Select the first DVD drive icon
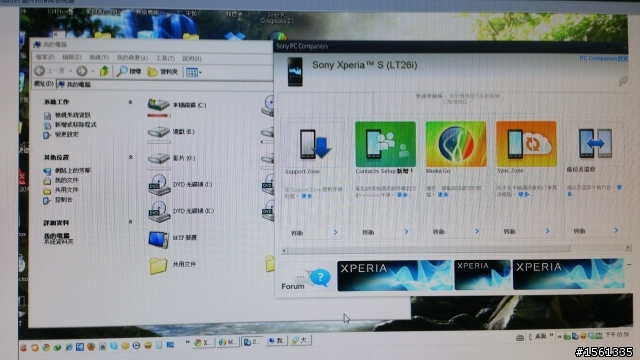Image resolution: width=640 pixels, height=360 pixels. 159,184
